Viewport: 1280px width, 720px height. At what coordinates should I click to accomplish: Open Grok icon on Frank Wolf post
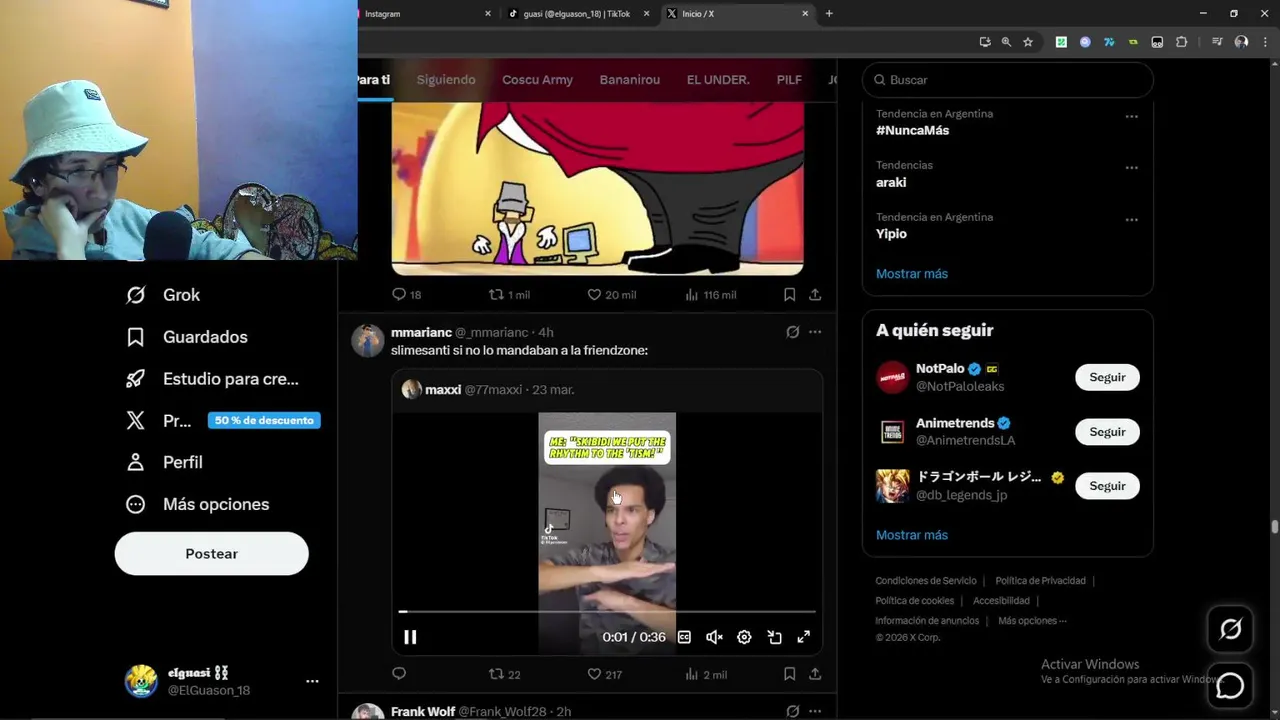[x=792, y=711]
